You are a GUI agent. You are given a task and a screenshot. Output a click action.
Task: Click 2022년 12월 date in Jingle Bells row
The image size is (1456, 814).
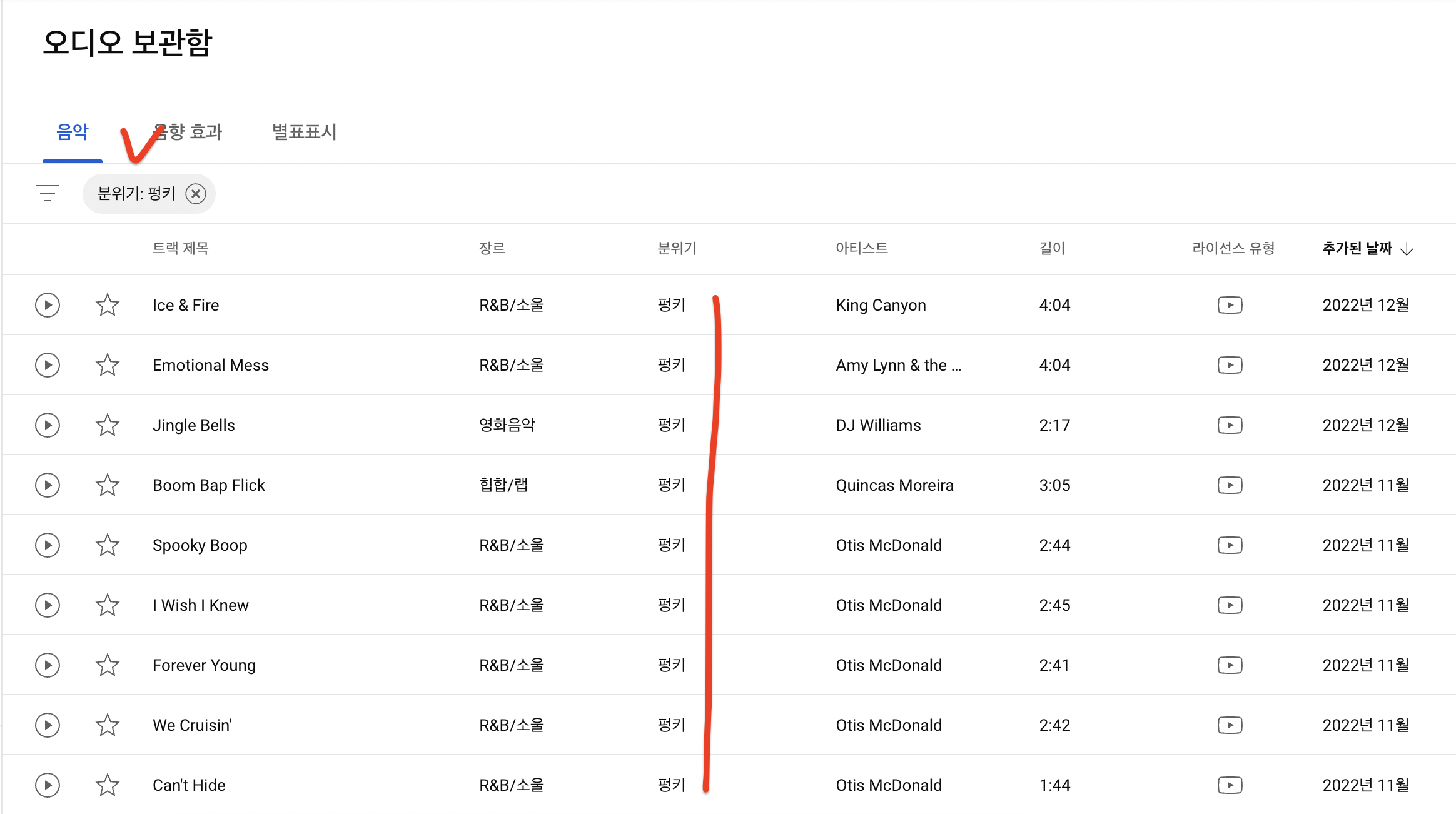coord(1366,425)
